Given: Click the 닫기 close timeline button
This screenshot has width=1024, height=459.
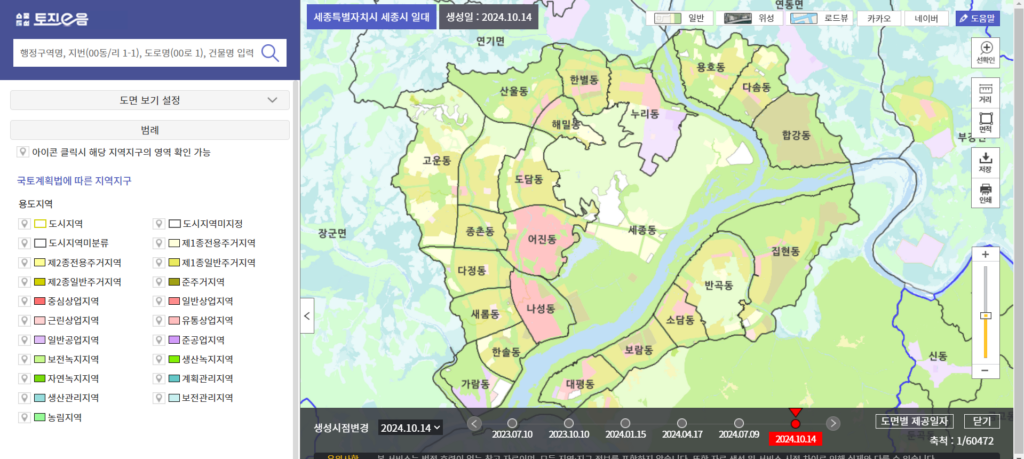Looking at the screenshot, I should click(x=982, y=421).
